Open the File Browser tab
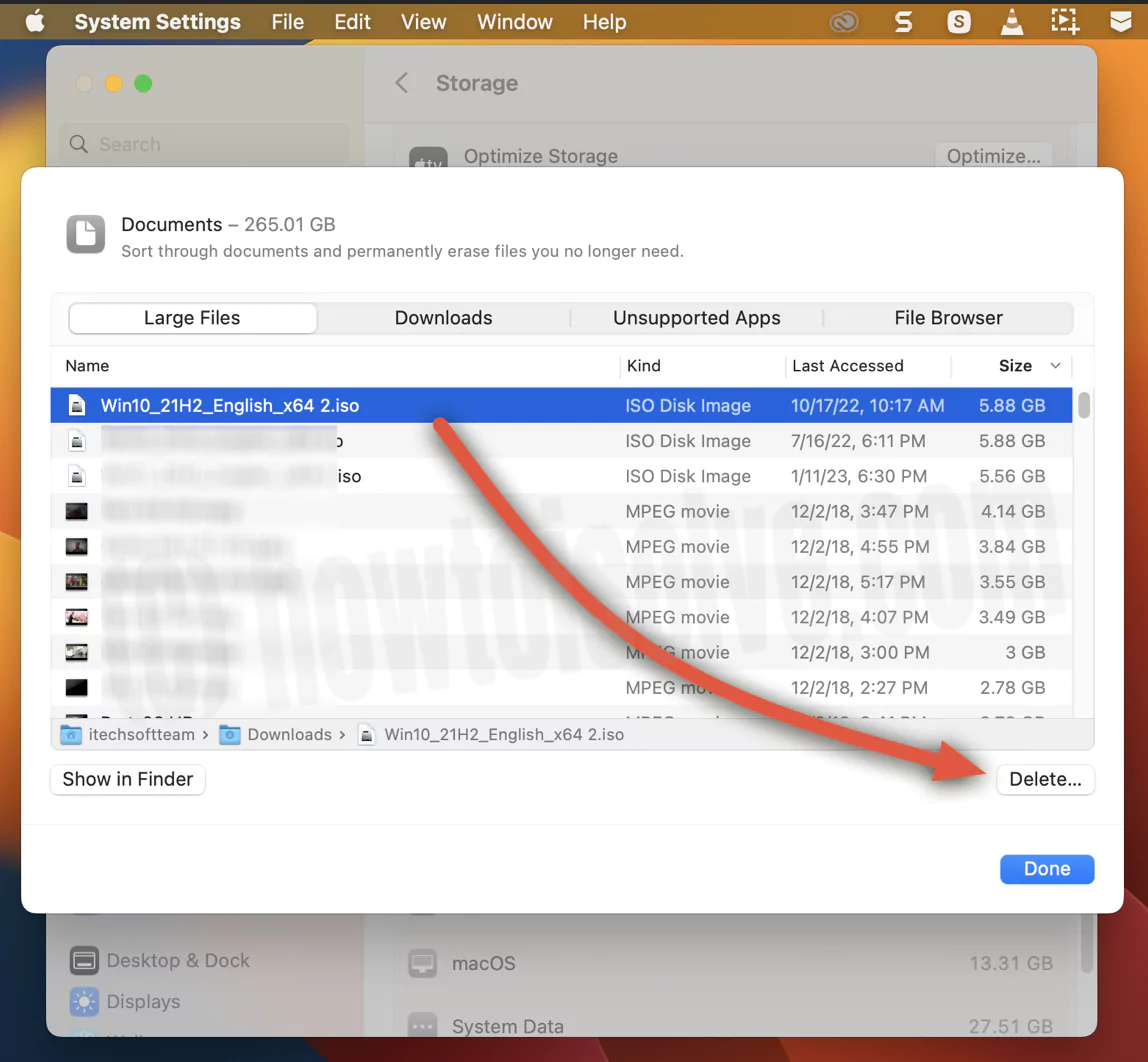Image resolution: width=1148 pixels, height=1062 pixels. tap(948, 318)
